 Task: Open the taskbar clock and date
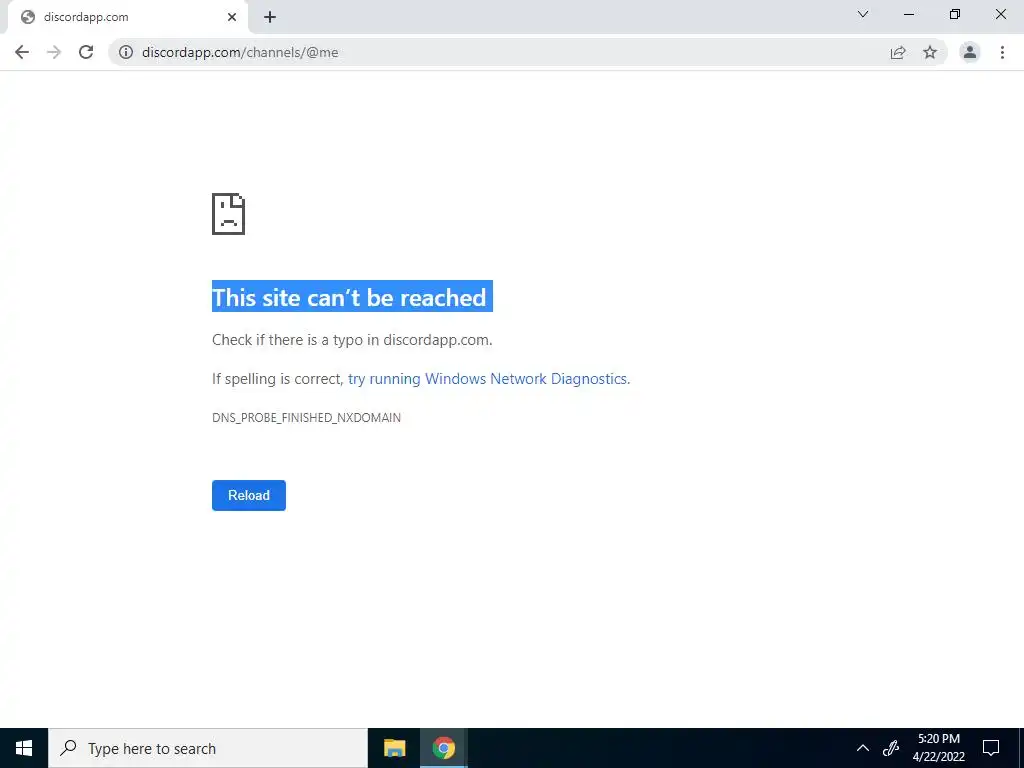pos(938,748)
